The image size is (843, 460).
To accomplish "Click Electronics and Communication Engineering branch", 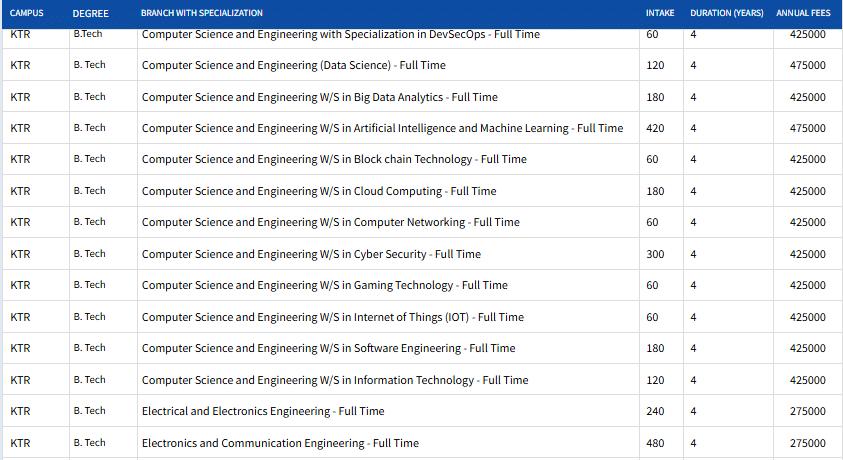I will tap(280, 443).
